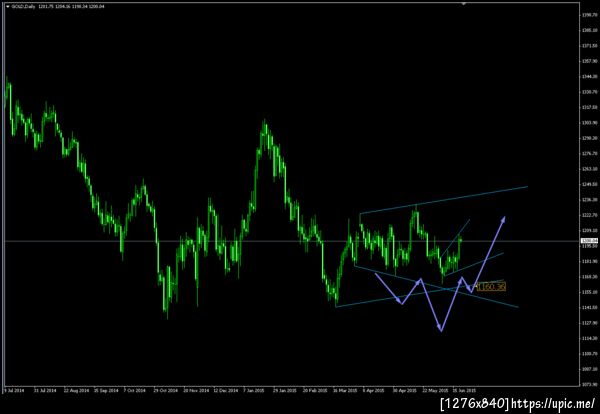Click the current price tag on the scale
This screenshot has height=414, width=600.
coord(590,241)
